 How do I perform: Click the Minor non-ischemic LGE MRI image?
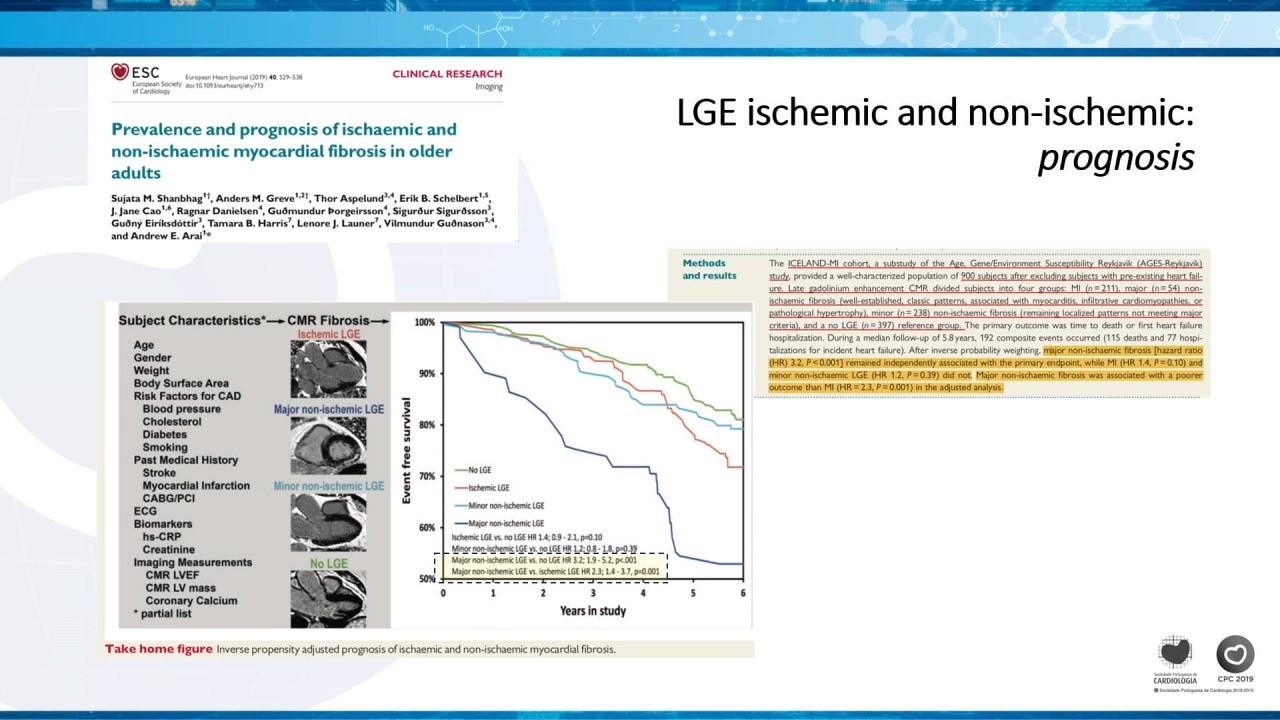pyautogui.click(x=328, y=521)
